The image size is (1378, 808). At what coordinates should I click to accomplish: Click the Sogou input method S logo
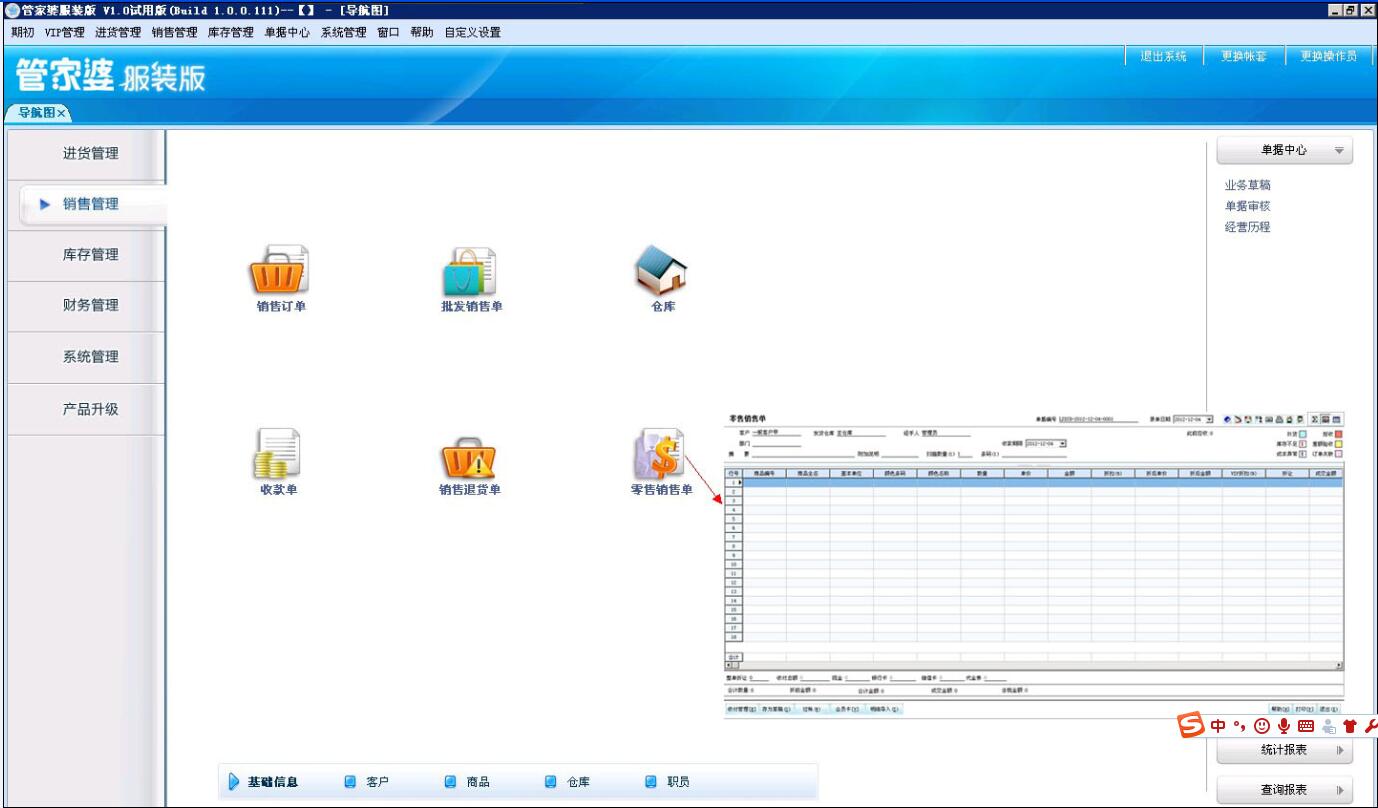(1191, 725)
